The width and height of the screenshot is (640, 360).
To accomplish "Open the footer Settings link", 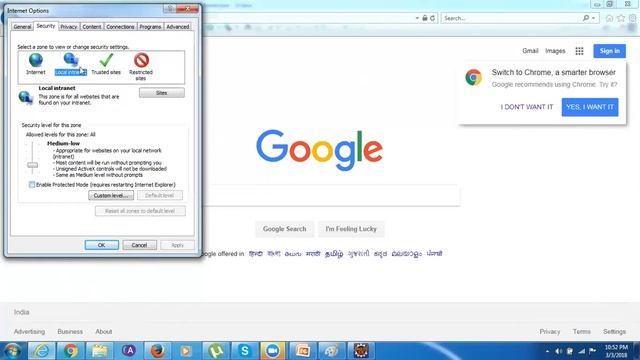I will coord(614,331).
